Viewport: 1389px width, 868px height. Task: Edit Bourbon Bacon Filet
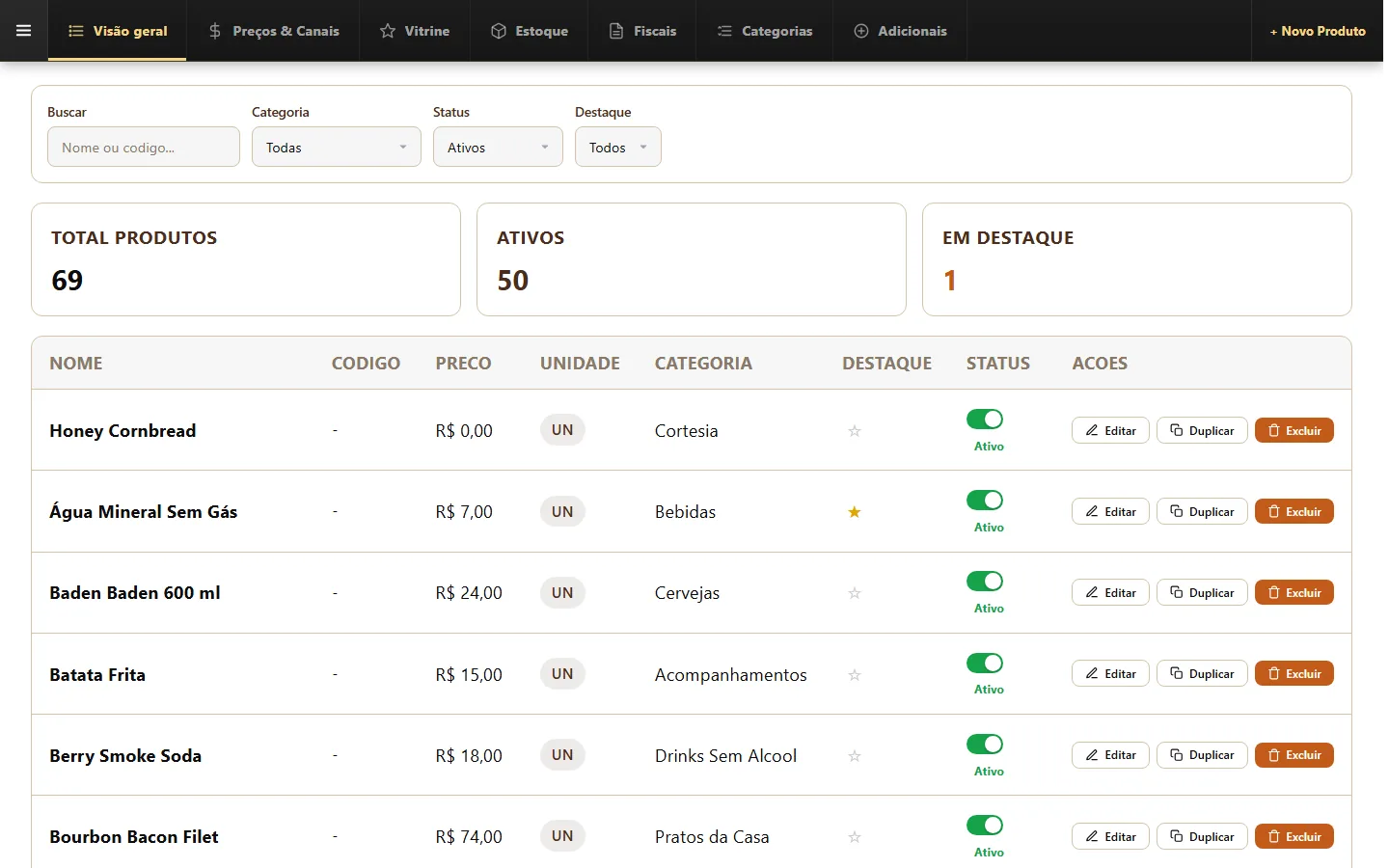coord(1110,836)
